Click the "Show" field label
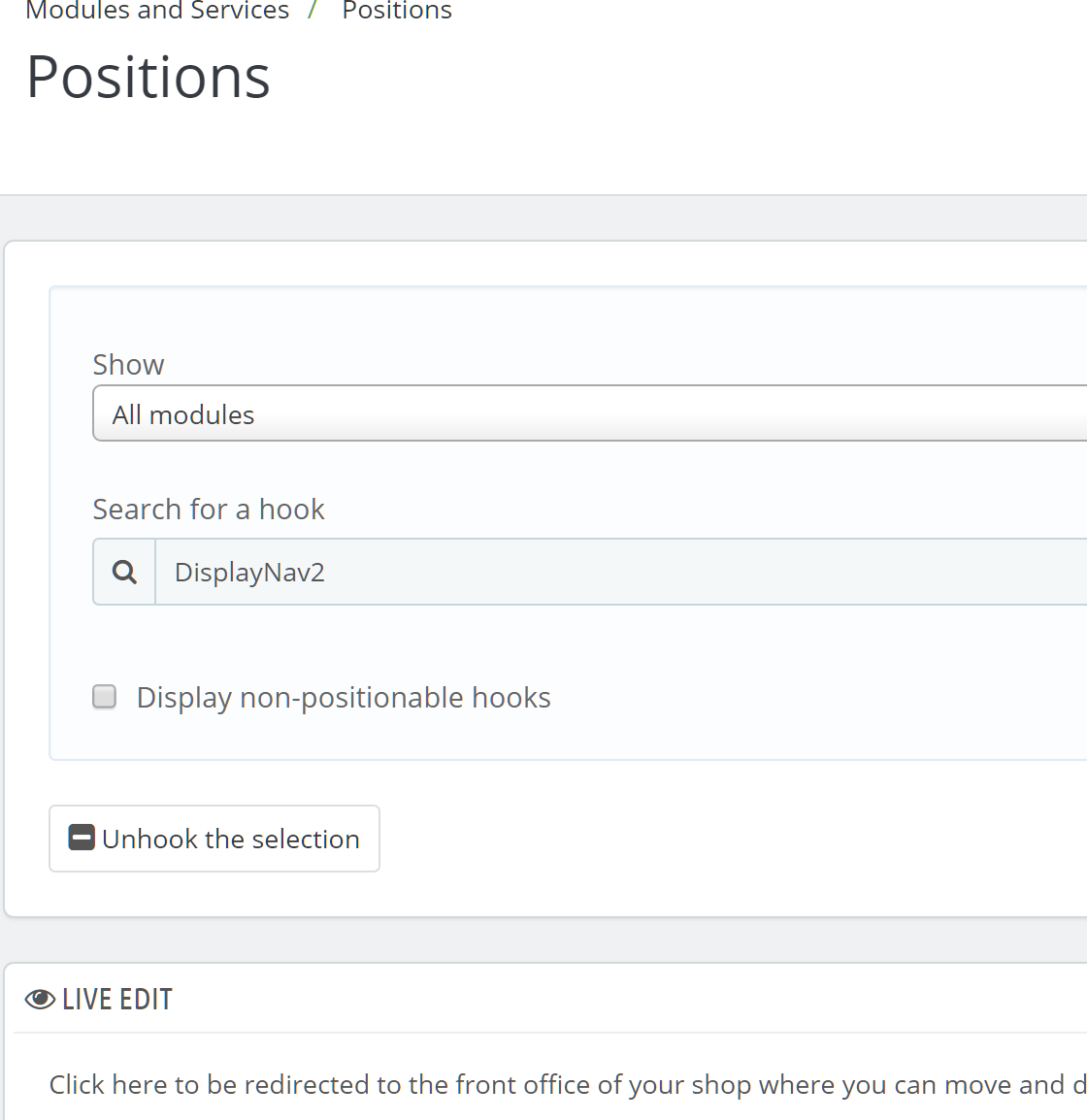This screenshot has height=1120, width=1087. coord(128,365)
